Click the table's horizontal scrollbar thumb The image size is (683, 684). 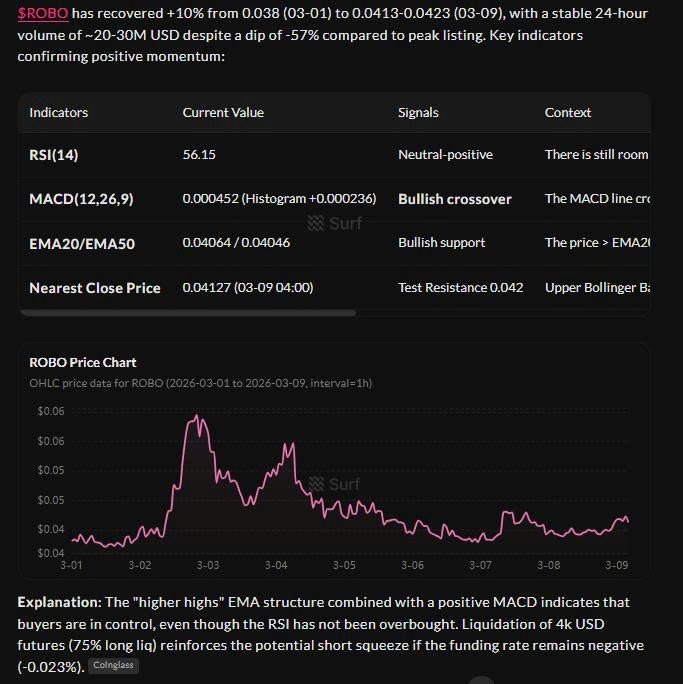pos(188,313)
